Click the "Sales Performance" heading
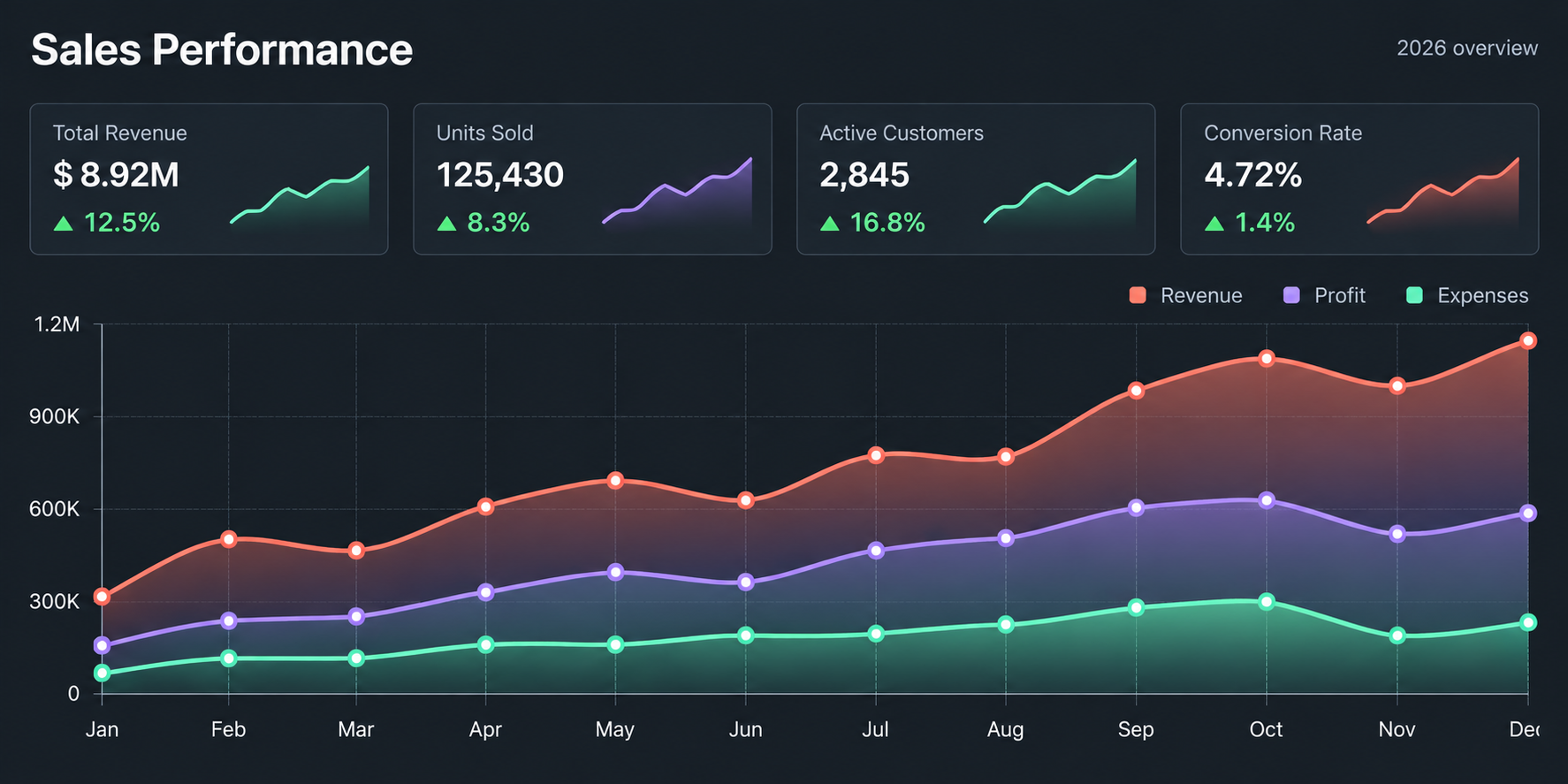 222,49
